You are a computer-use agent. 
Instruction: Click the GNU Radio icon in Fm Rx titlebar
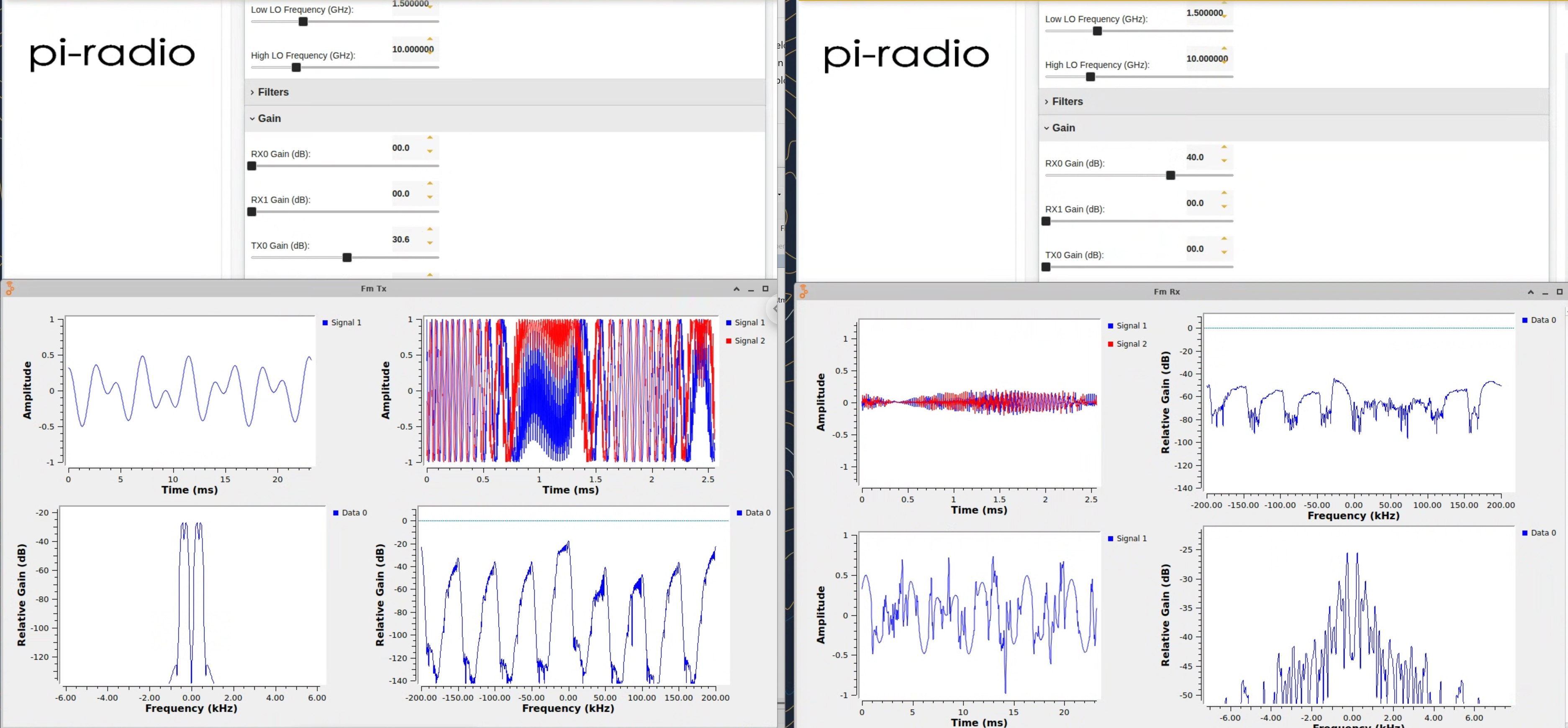click(x=803, y=292)
